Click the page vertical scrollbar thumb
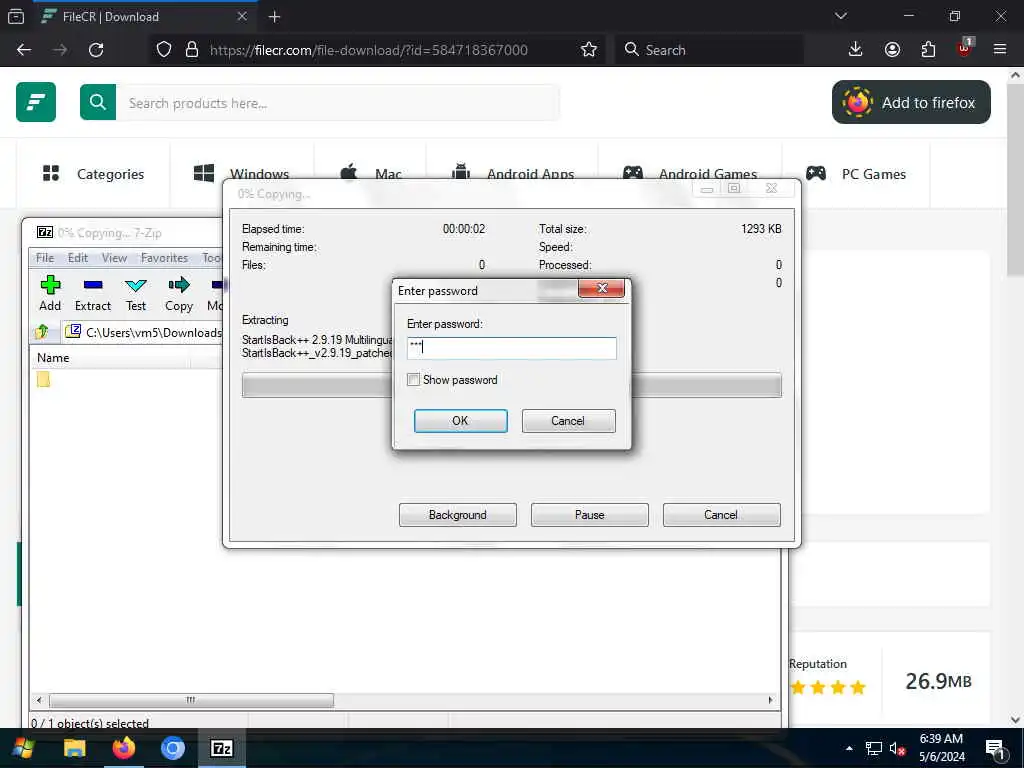 (x=1015, y=180)
